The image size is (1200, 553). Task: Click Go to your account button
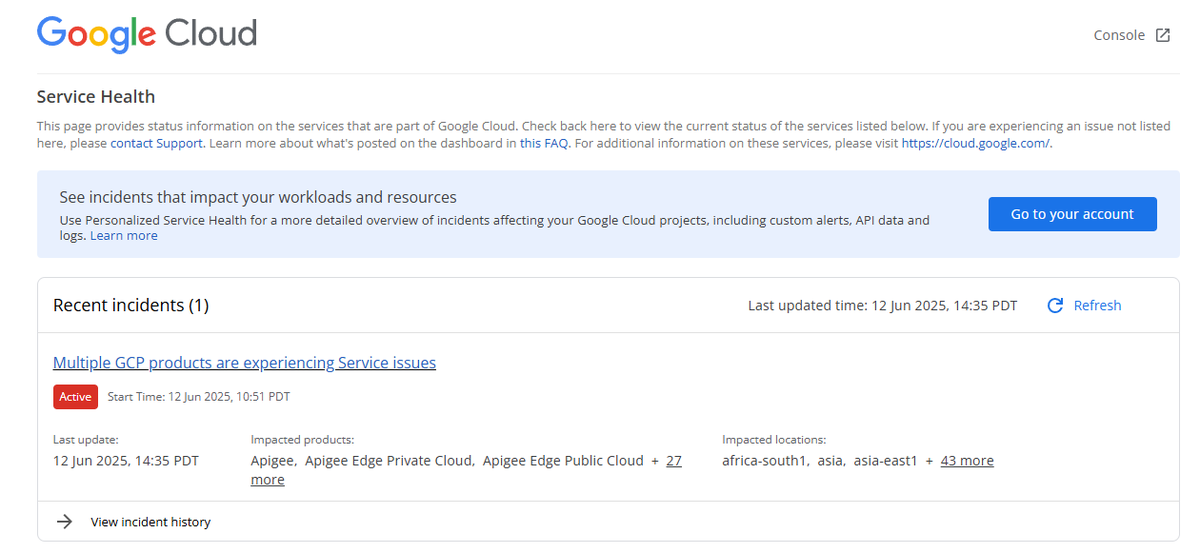click(x=1072, y=214)
